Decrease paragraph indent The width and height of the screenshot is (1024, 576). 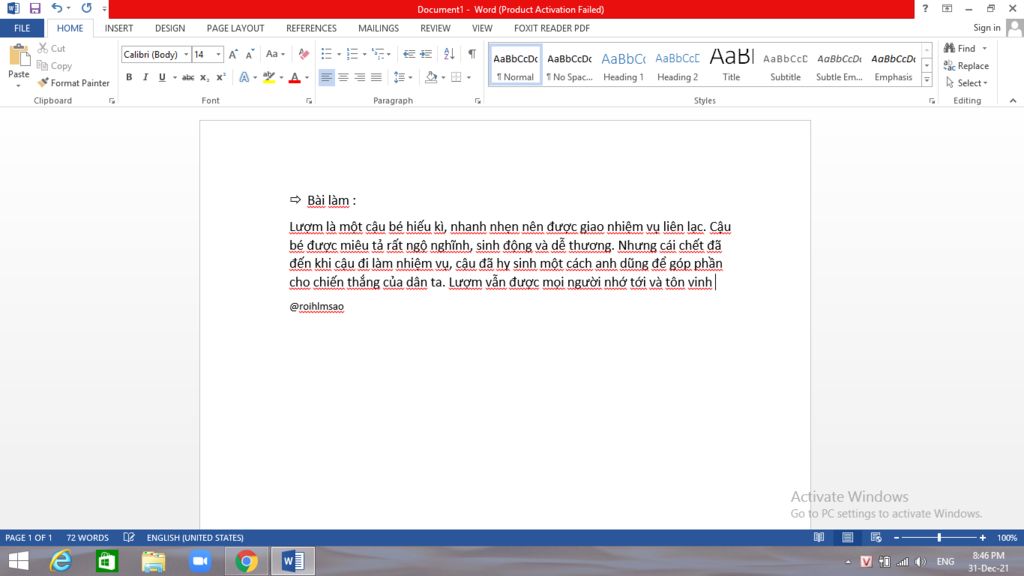pos(409,54)
